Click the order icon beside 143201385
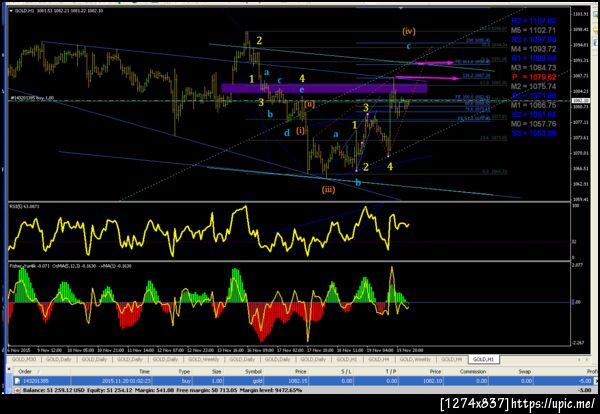 [x=17, y=381]
